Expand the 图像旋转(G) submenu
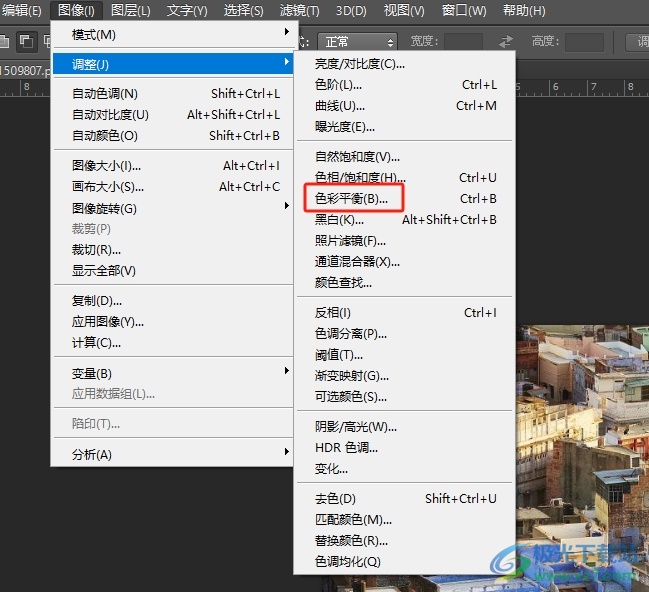Screen dimensions: 649x592 pyautogui.click(x=173, y=208)
